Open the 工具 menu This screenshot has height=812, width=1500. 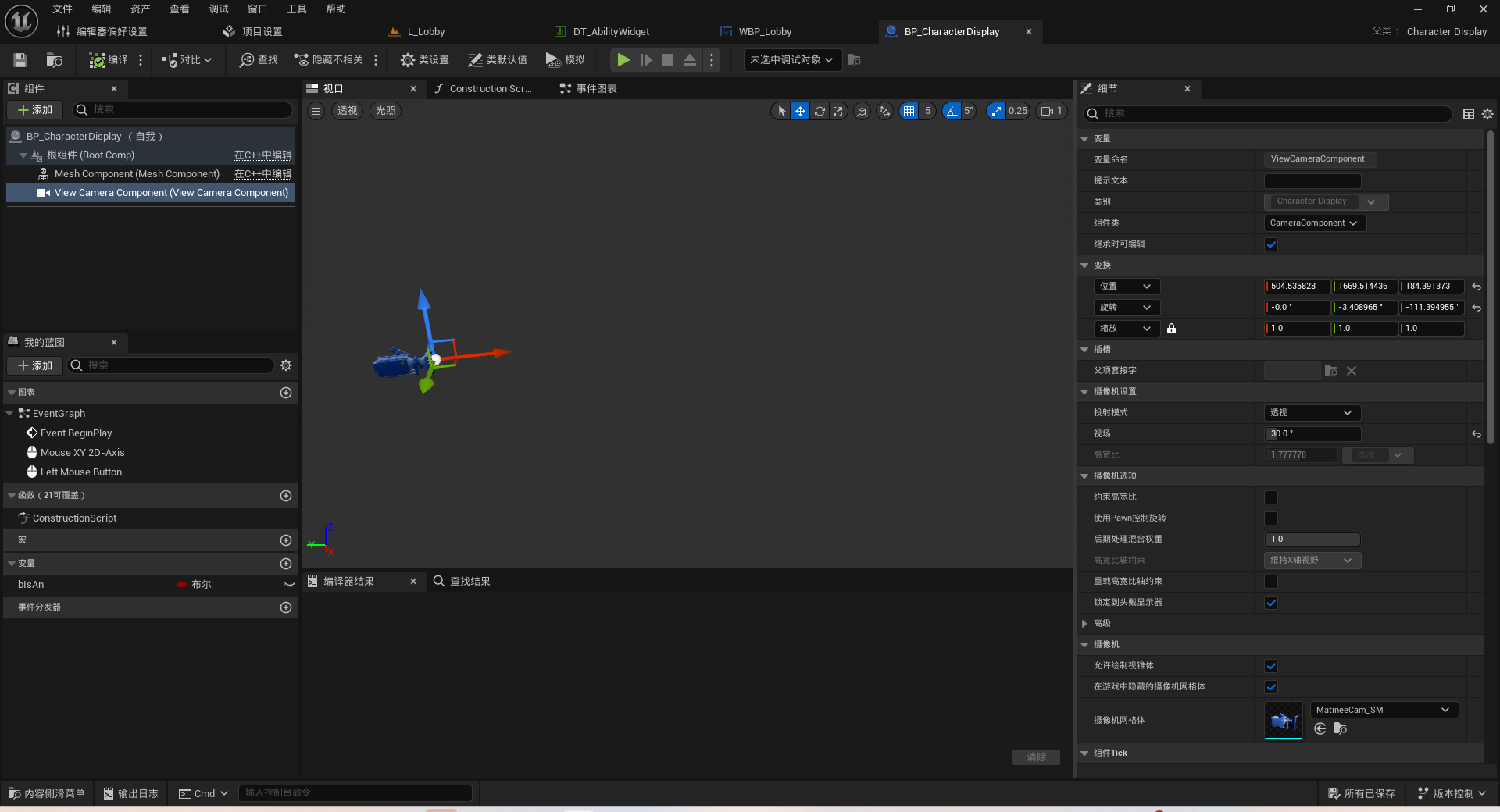pyautogui.click(x=297, y=9)
